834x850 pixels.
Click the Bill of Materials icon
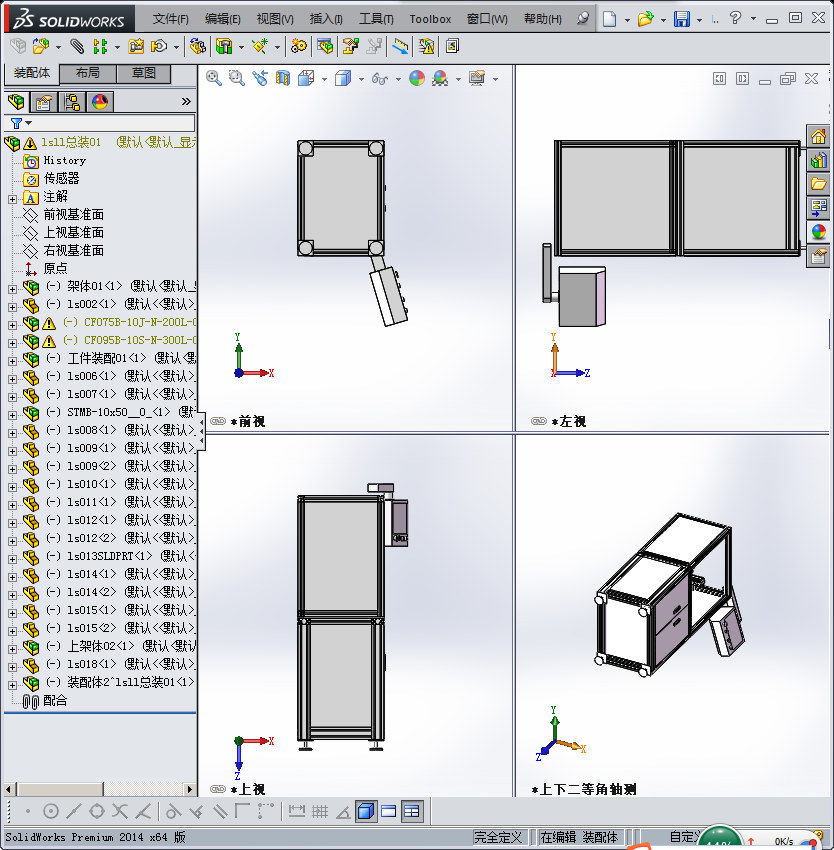325,47
